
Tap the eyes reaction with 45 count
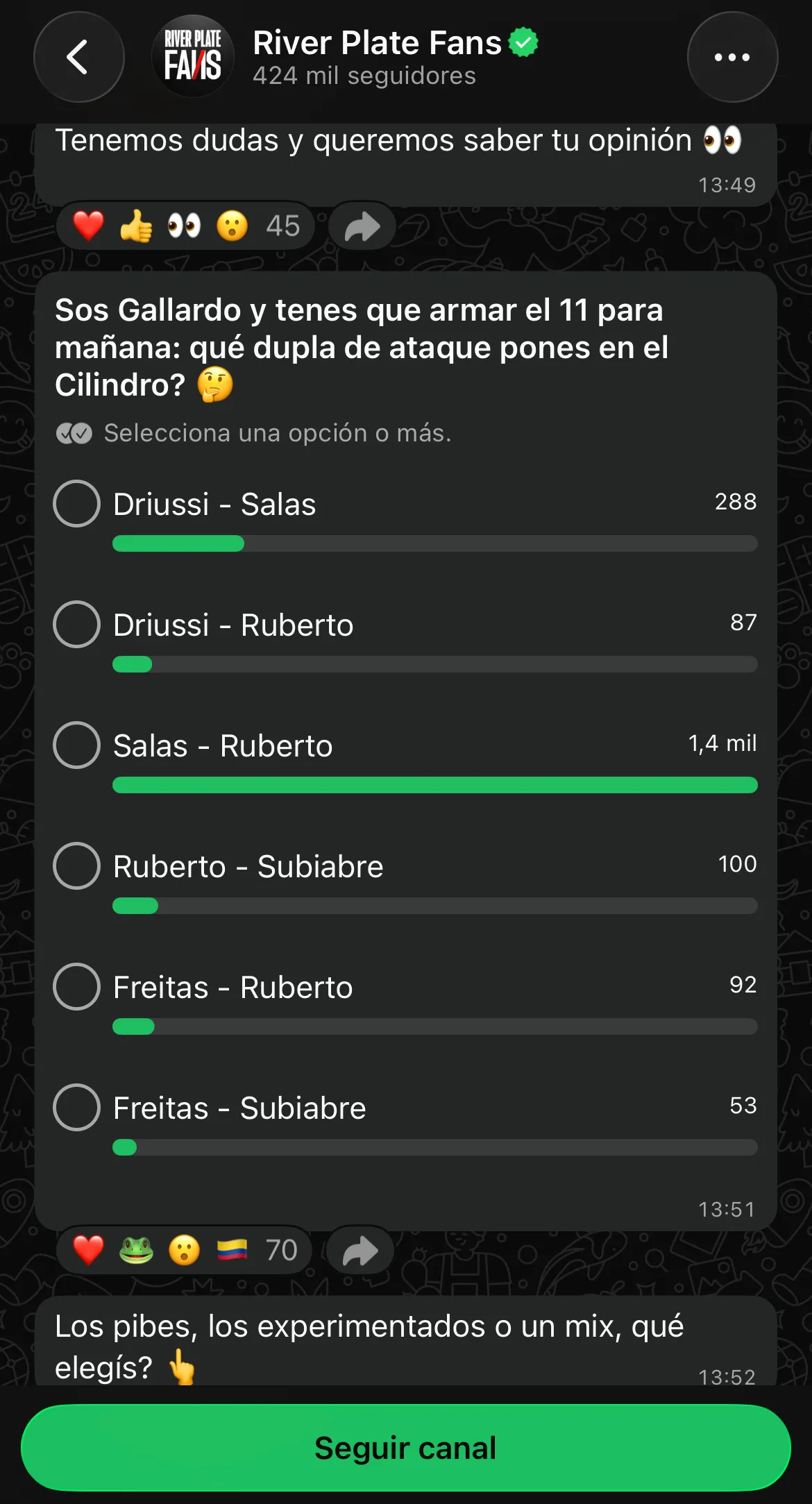(184, 226)
